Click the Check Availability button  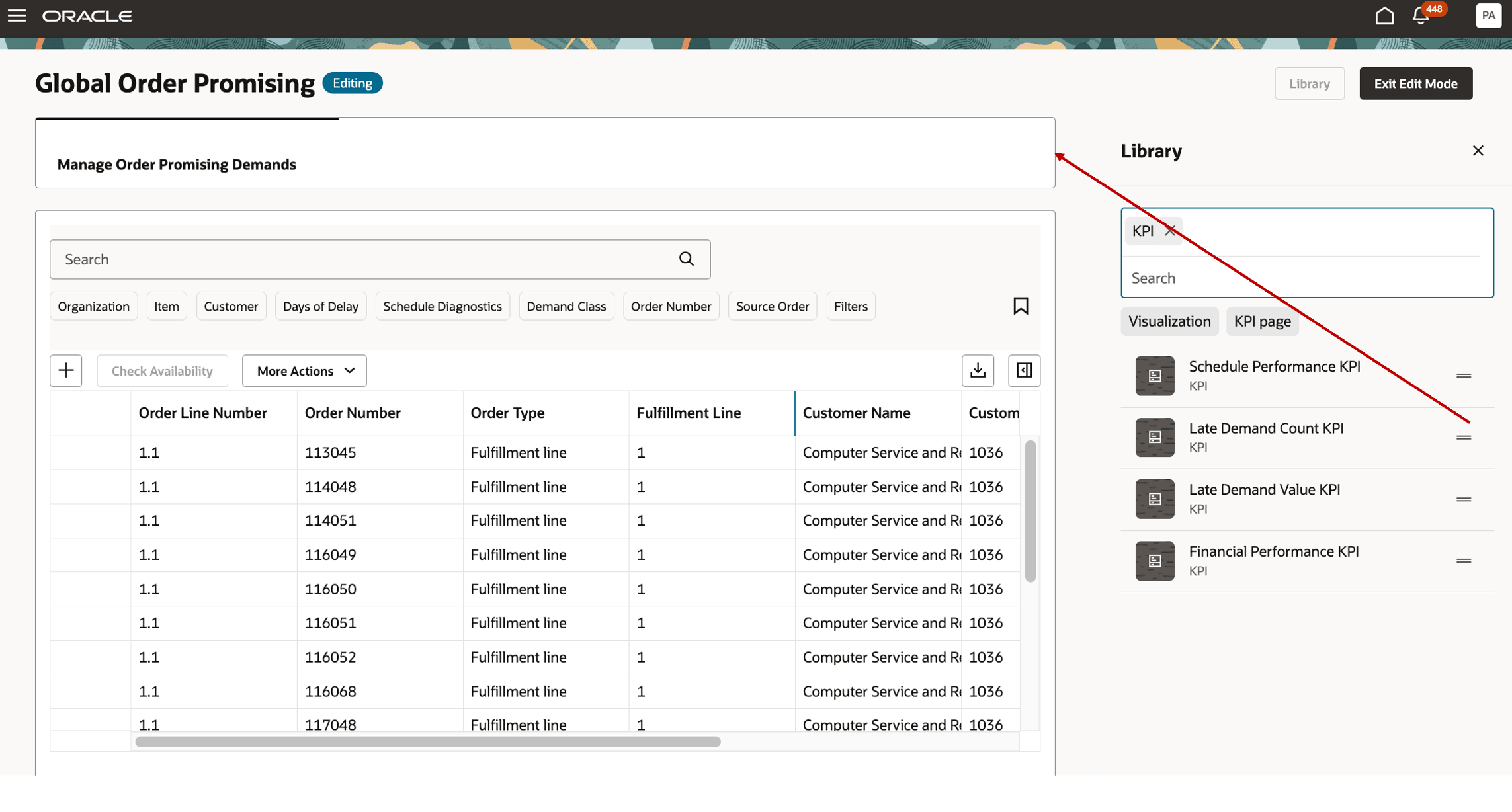[x=162, y=370]
